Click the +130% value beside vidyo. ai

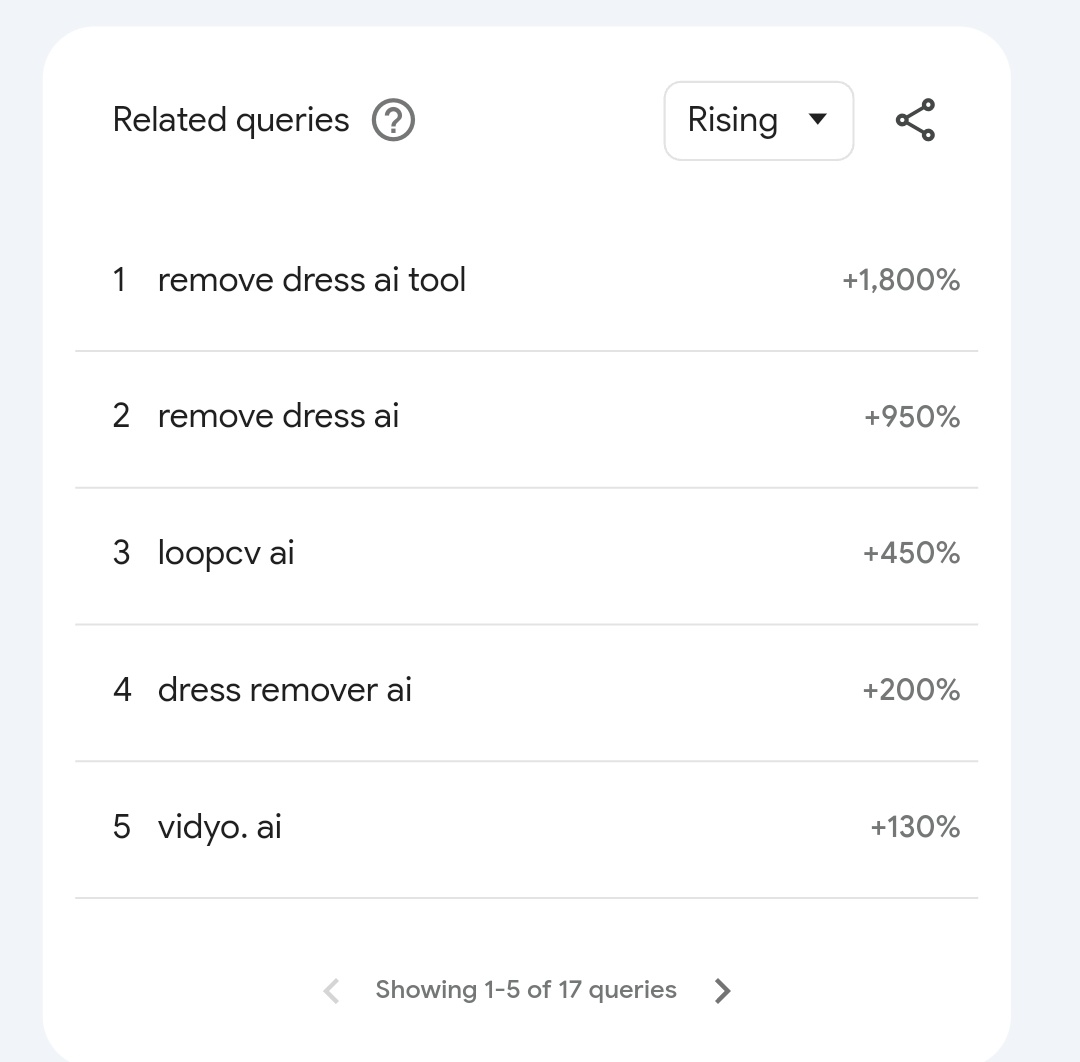915,827
